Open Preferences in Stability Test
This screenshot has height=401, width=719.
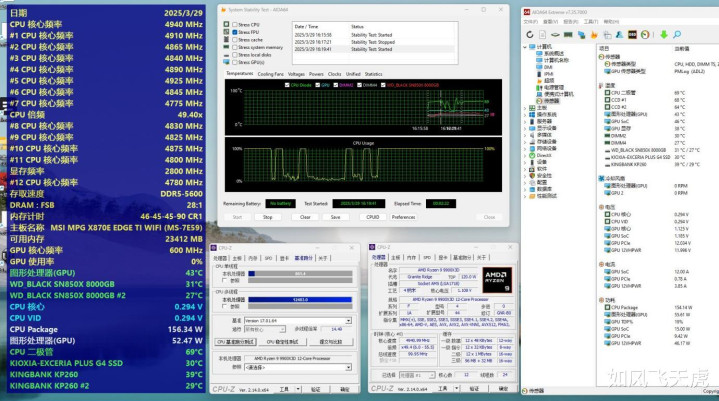pyautogui.click(x=404, y=217)
